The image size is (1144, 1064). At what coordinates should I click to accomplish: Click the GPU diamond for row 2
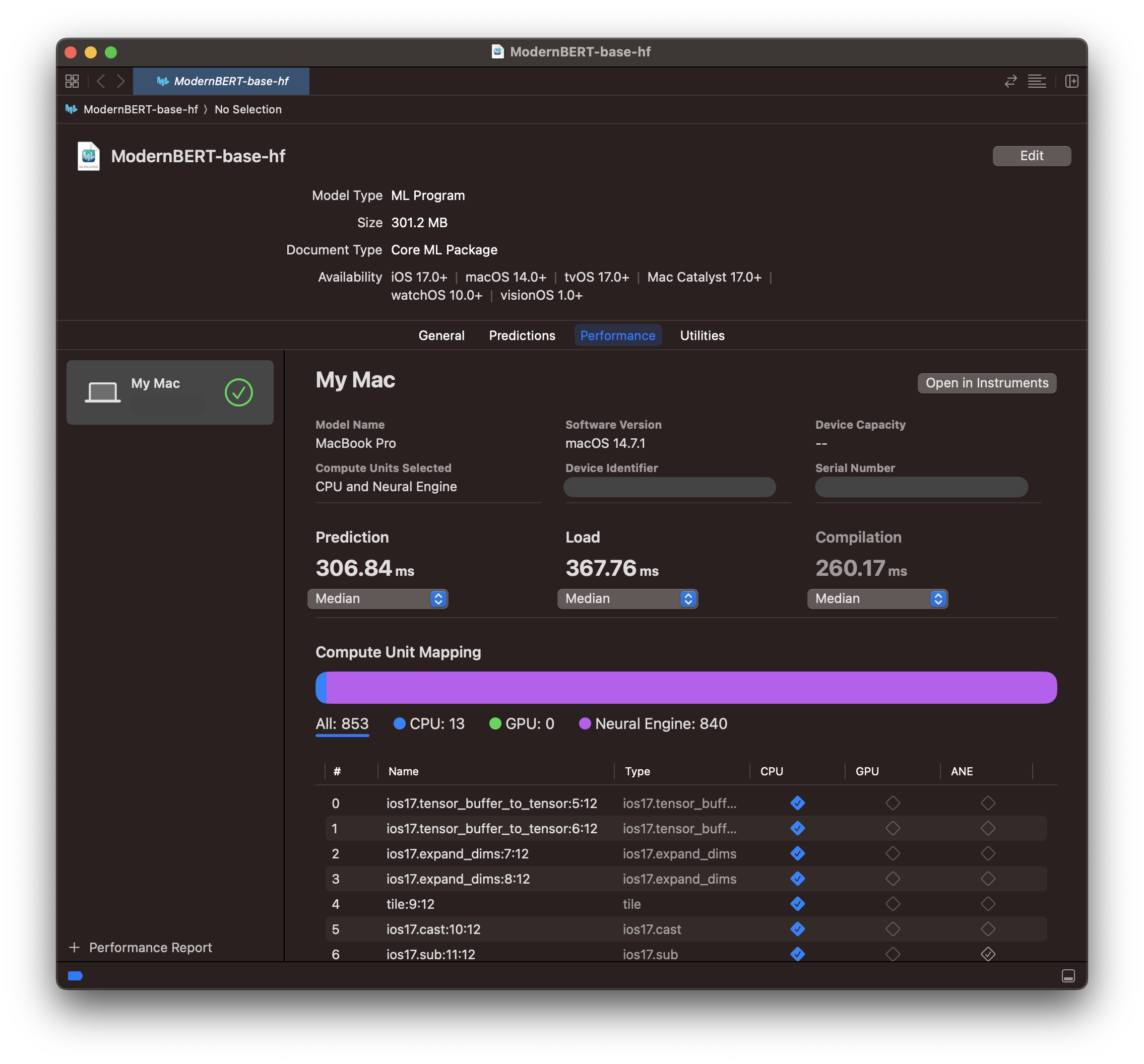(893, 853)
